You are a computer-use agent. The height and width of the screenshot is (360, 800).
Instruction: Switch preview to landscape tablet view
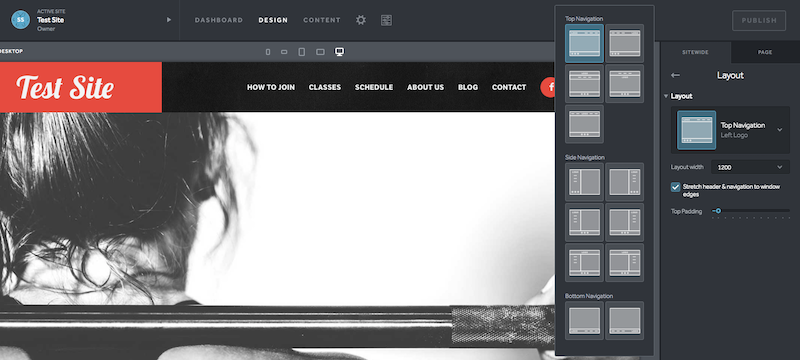(x=320, y=52)
